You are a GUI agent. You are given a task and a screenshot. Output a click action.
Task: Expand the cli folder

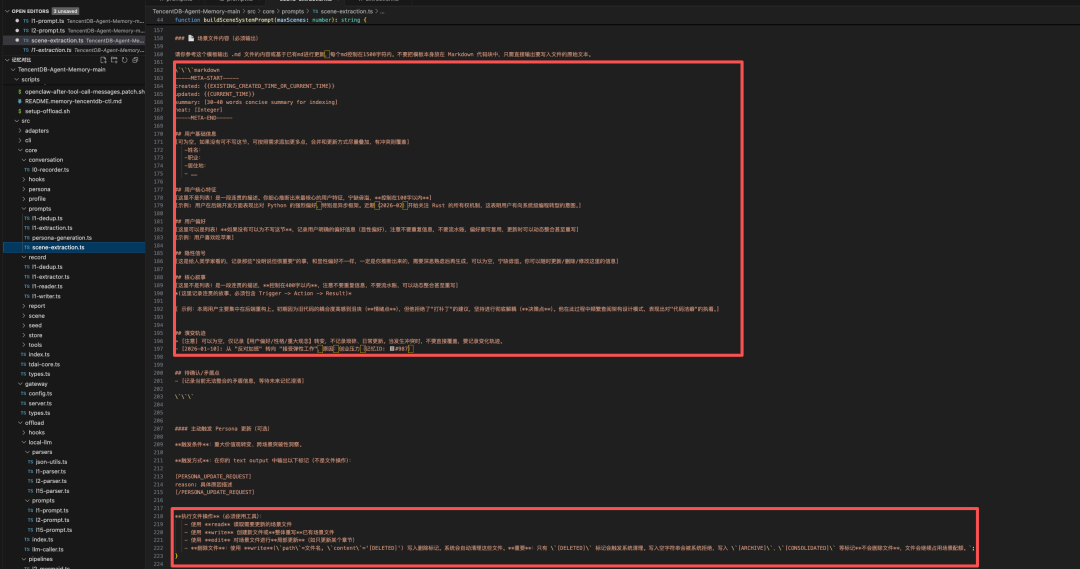20,140
